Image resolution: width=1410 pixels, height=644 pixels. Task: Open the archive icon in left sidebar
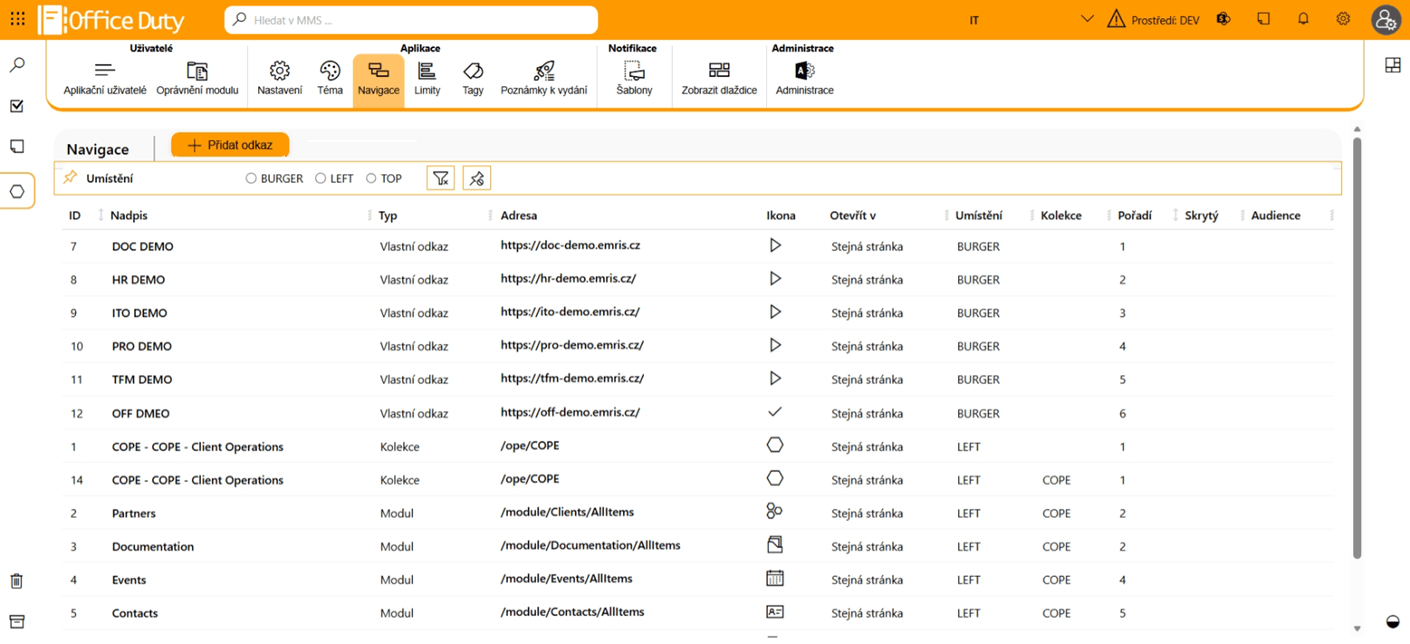pyautogui.click(x=17, y=622)
